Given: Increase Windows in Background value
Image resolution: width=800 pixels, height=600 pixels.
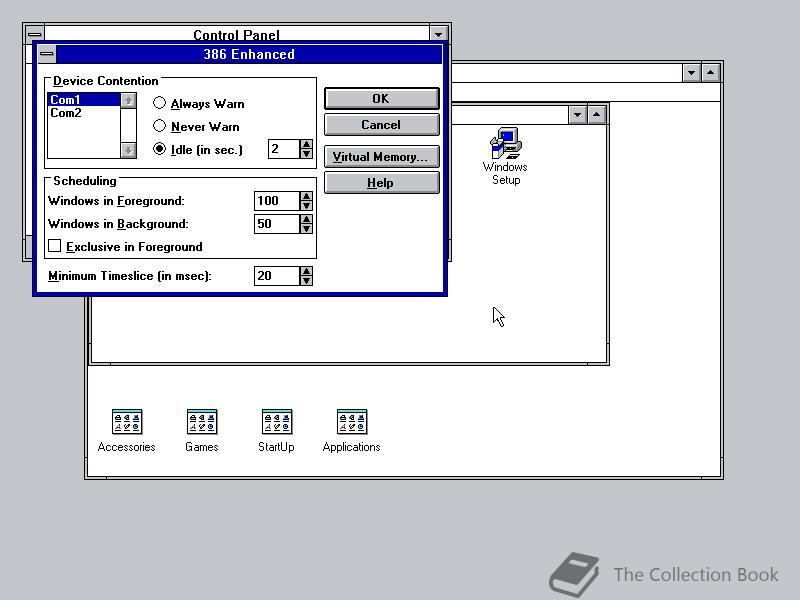Looking at the screenshot, I should [x=306, y=219].
